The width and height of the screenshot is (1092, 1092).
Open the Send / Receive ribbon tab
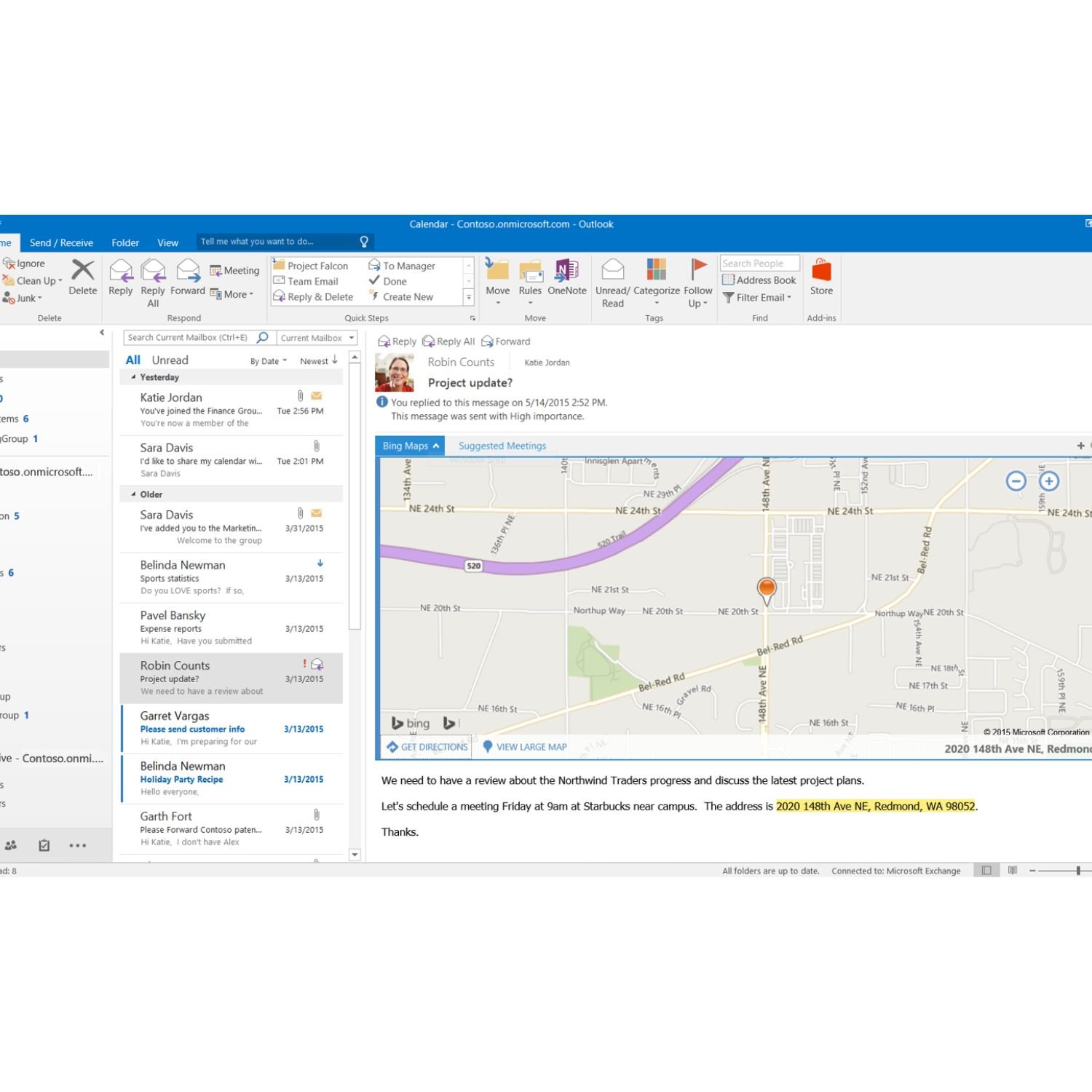61,242
